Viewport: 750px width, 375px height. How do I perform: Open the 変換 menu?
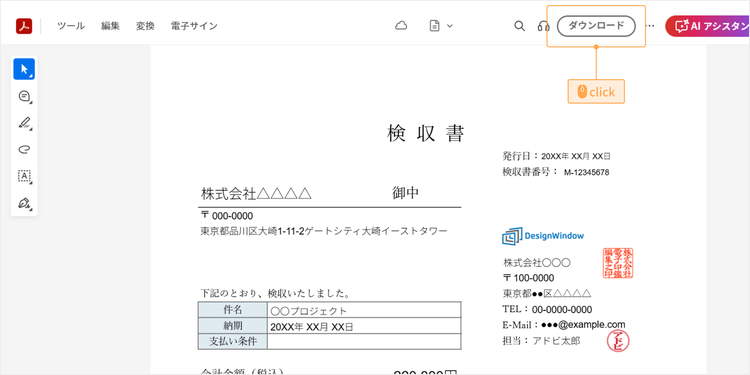pos(145,26)
